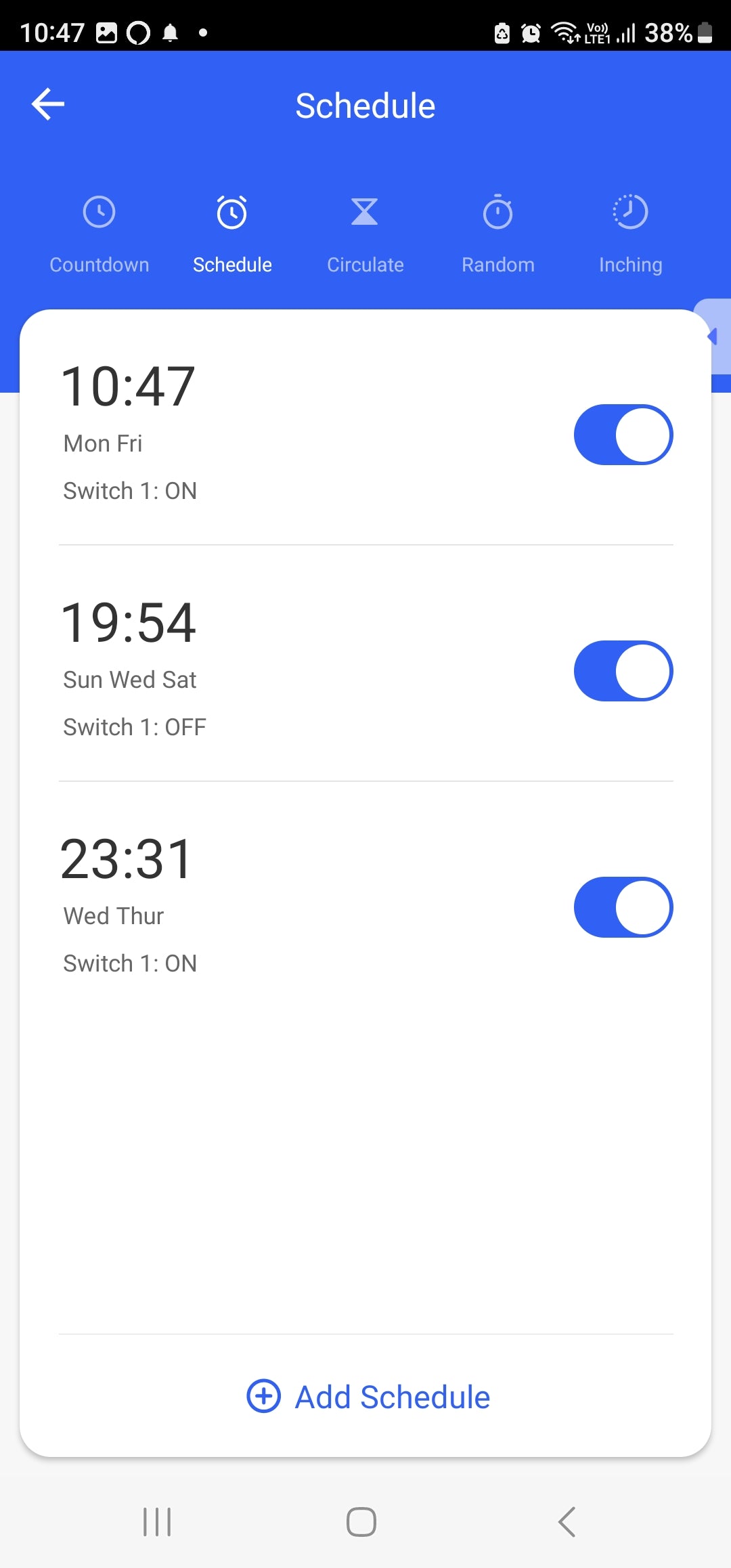Switch to the Circulate tab label
The image size is (731, 1568).
(365, 265)
